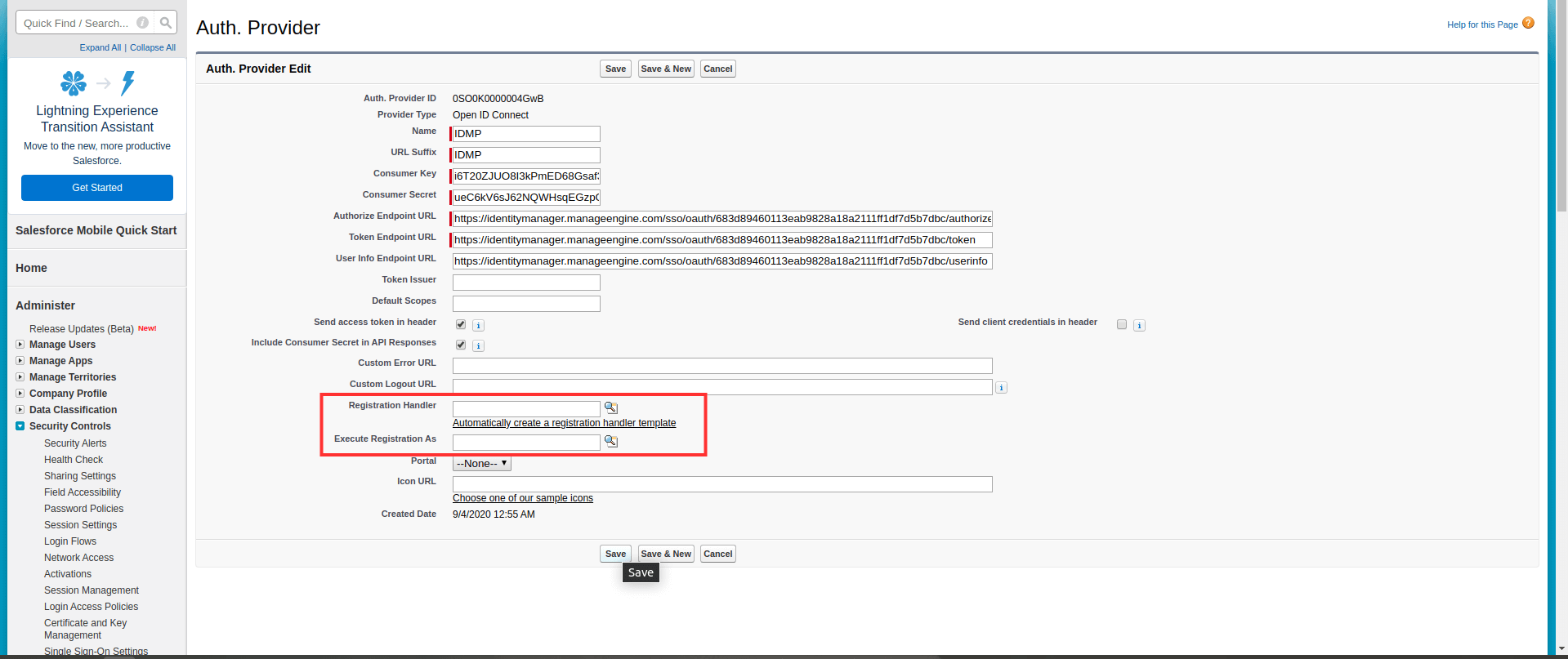
Task: Expand Data Classification in sidebar
Action: coord(20,410)
